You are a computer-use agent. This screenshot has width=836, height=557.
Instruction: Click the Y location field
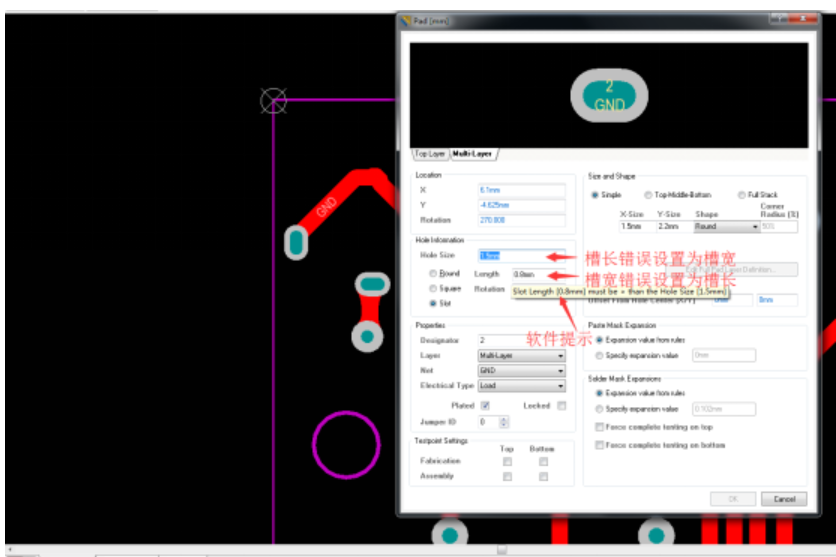[x=521, y=205]
